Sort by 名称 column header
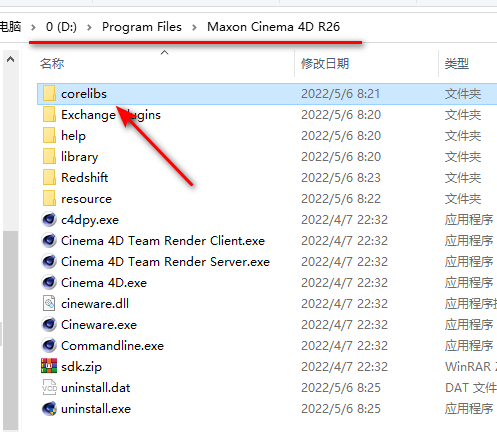The height and width of the screenshot is (432, 497). [x=52, y=63]
